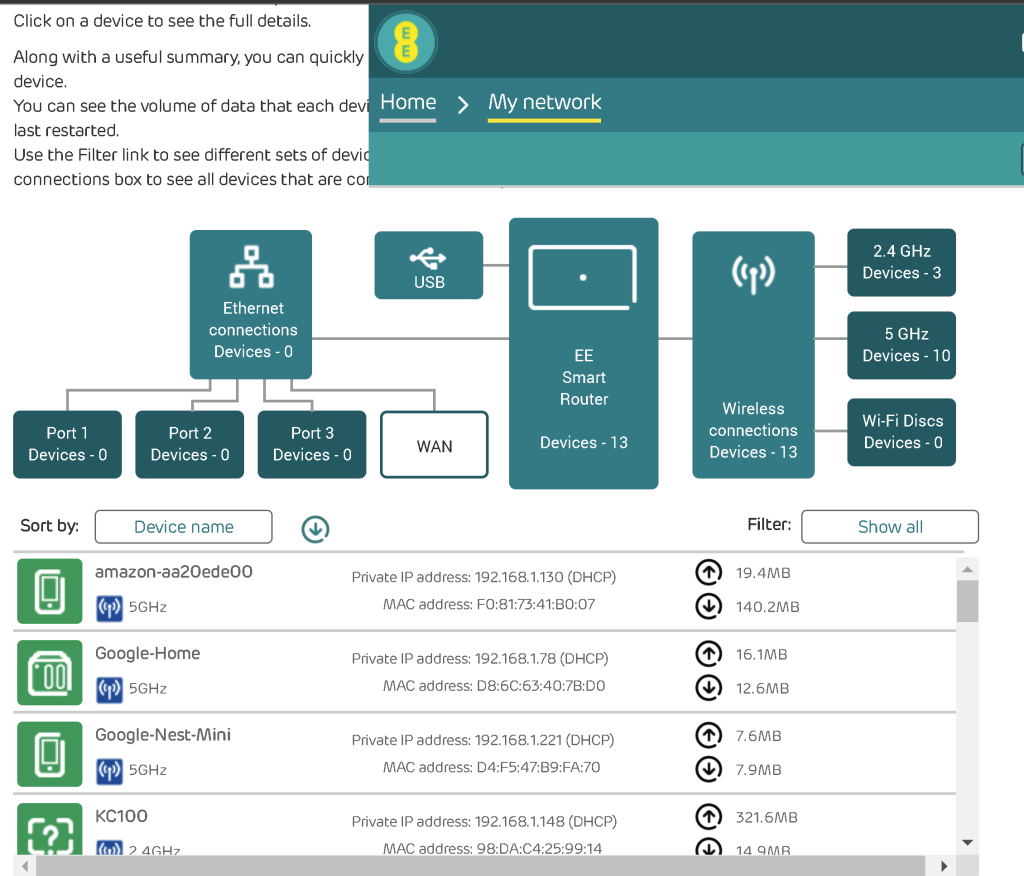This screenshot has height=876, width=1024.
Task: Show 5 GHz devices
Action: tap(901, 345)
